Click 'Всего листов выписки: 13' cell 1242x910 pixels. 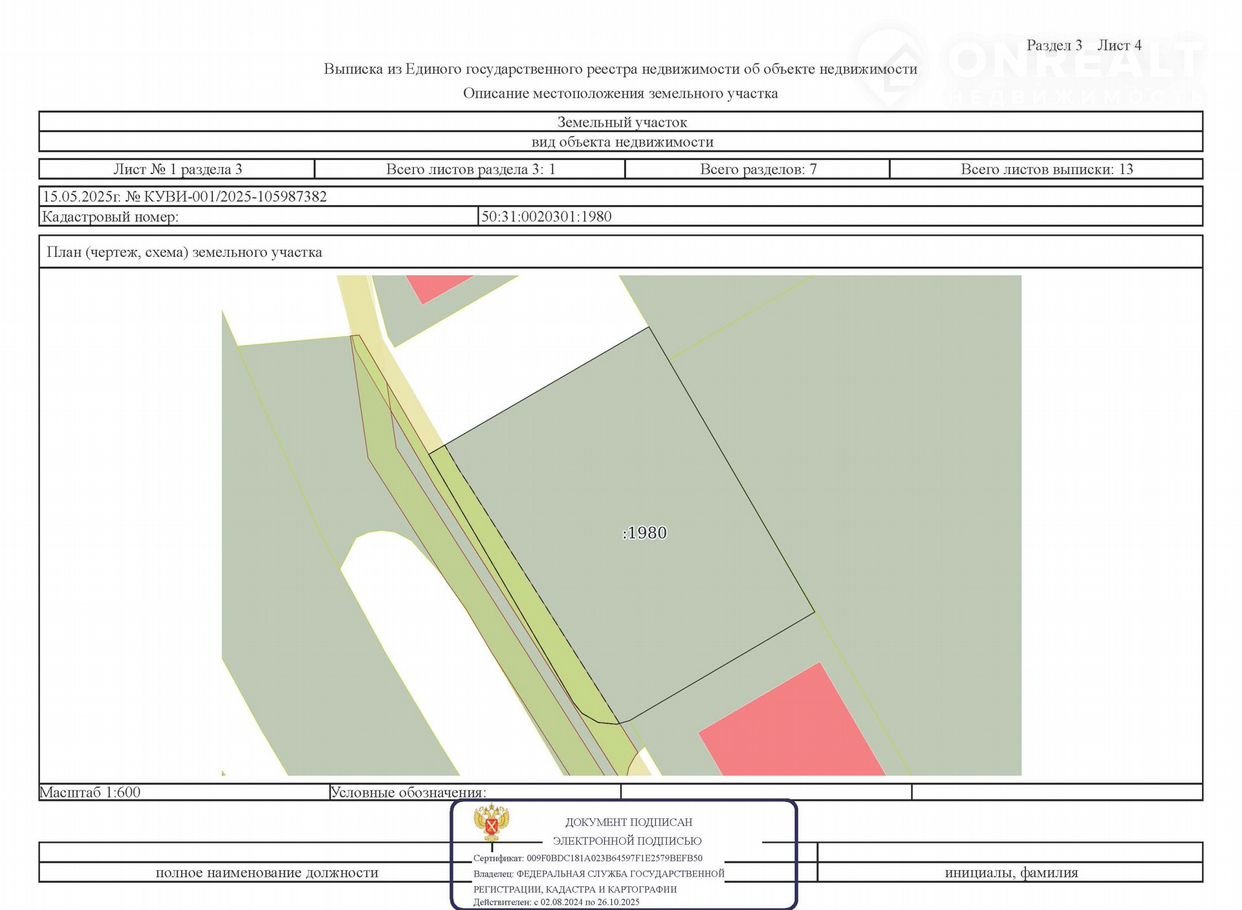(1046, 169)
